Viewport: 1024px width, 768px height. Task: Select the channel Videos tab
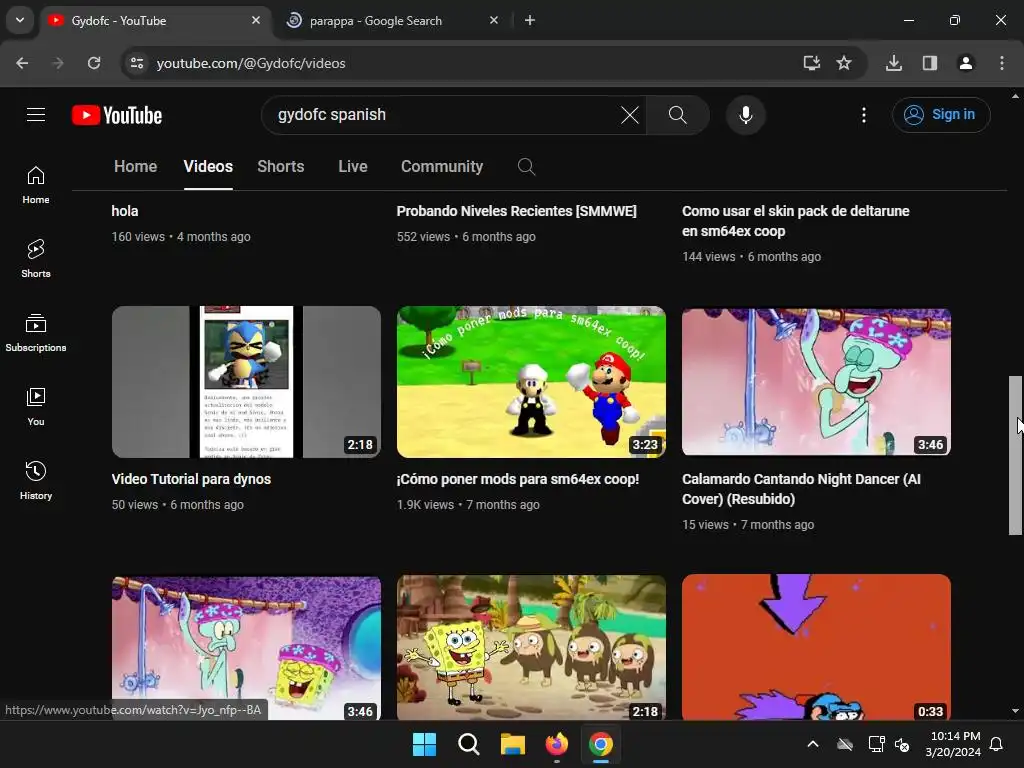tap(208, 167)
